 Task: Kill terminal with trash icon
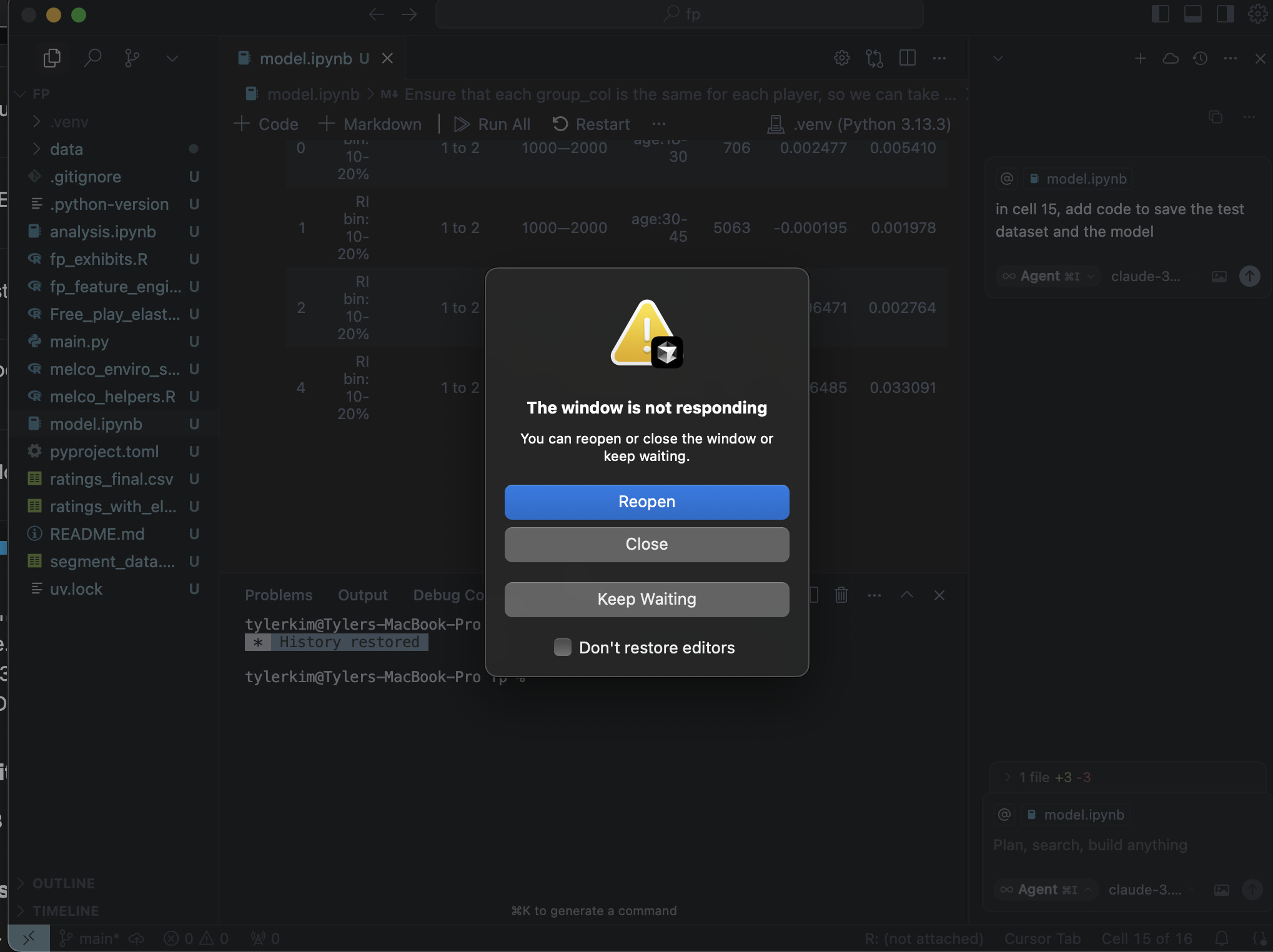coord(841,595)
